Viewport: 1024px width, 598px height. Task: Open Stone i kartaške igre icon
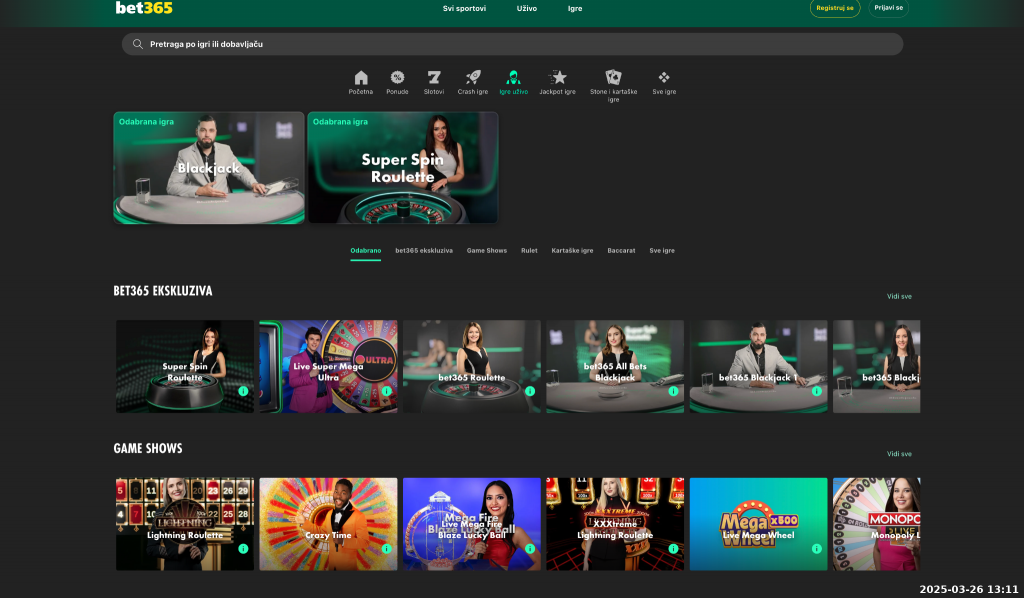click(x=613, y=78)
